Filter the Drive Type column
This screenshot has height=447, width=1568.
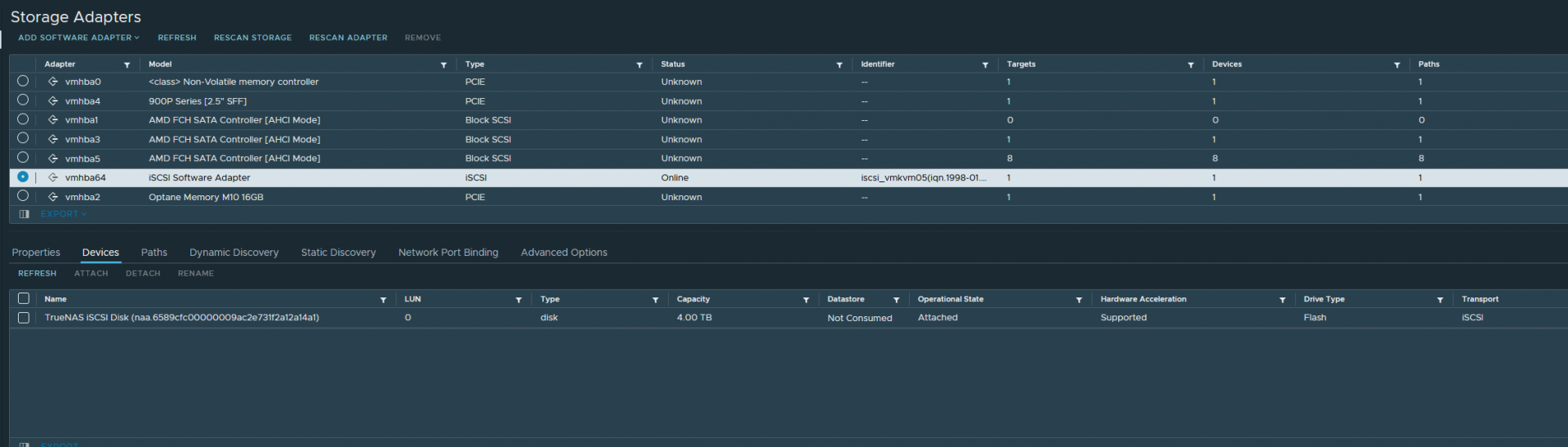pos(1440,300)
